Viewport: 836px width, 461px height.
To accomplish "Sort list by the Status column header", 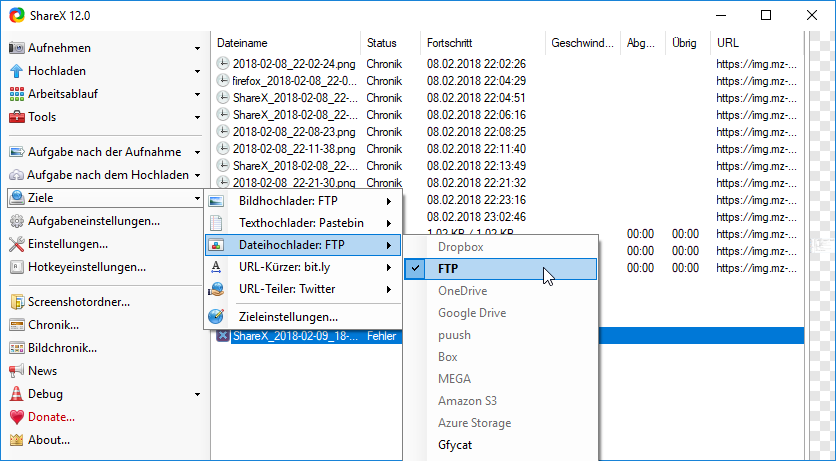I will coord(391,43).
